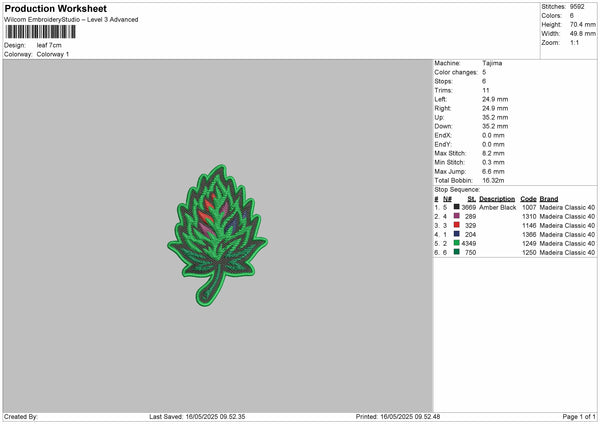Click the Description column header

click(497, 199)
